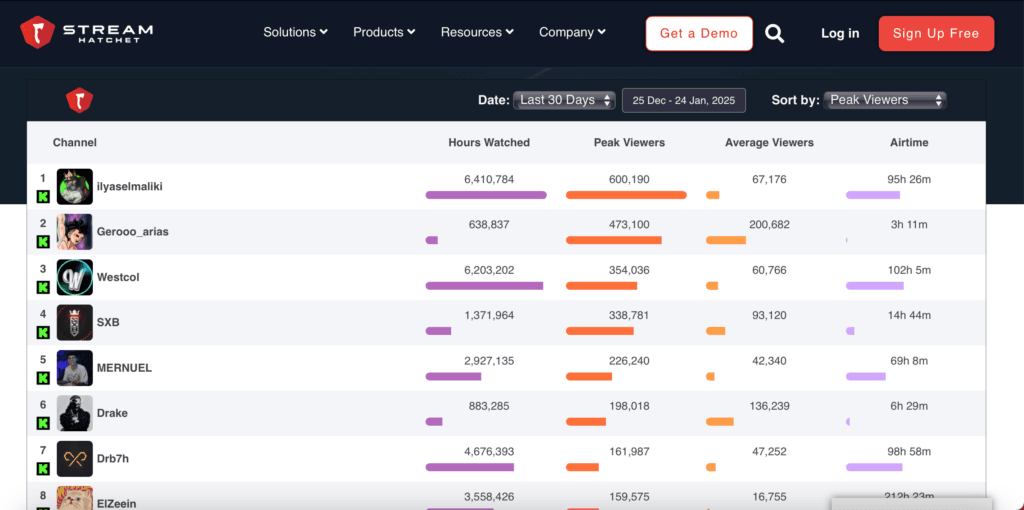Open ElZeein cat avatar

74,498
